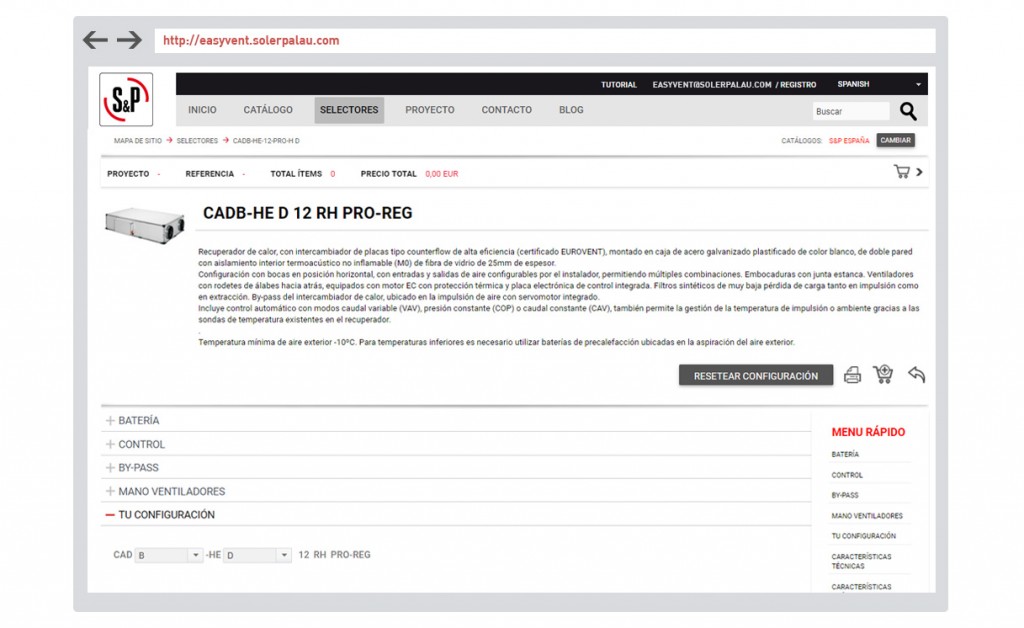Expand the CONTROL section
This screenshot has height=628, width=1024.
coord(456,445)
